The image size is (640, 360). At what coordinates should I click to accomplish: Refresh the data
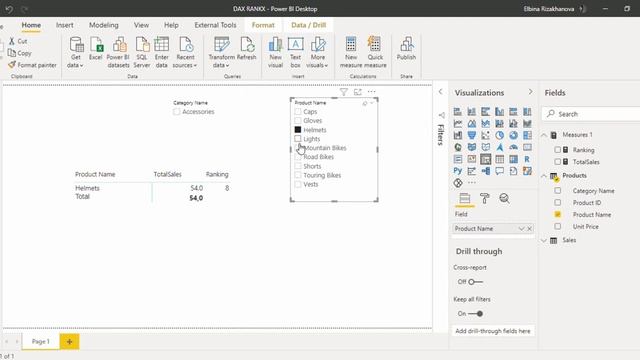pyautogui.click(x=247, y=49)
